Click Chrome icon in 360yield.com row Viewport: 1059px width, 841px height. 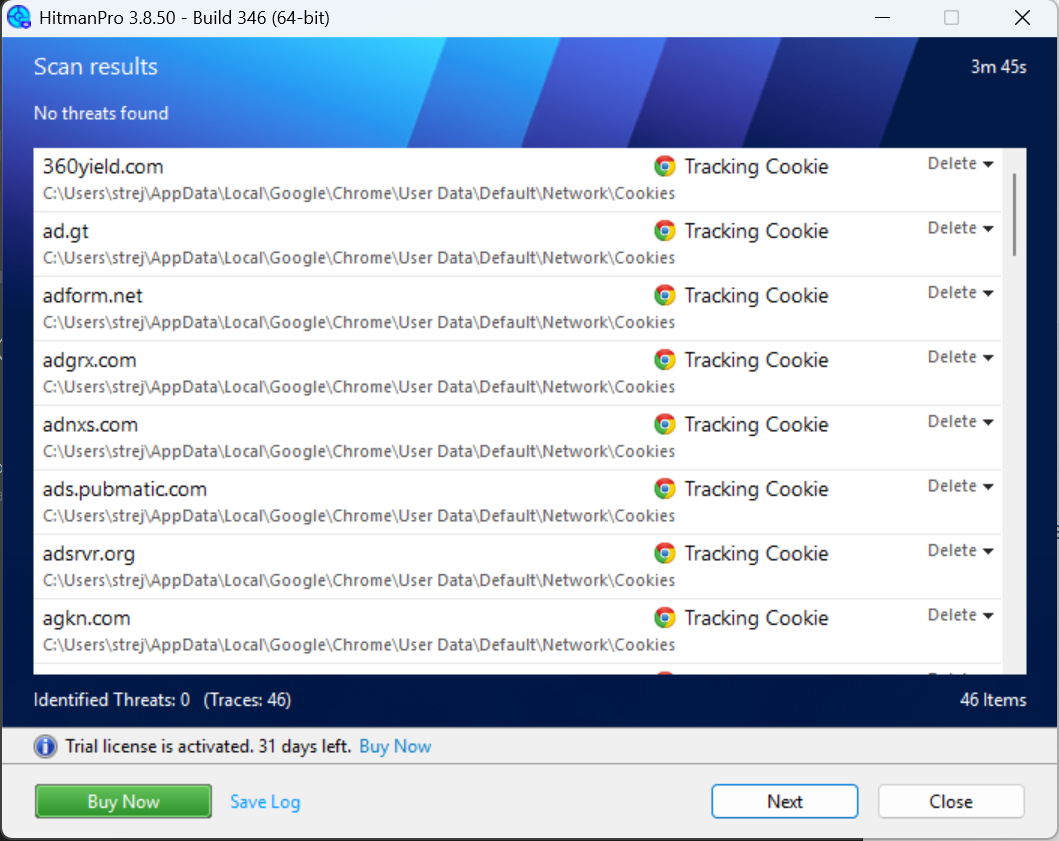[x=665, y=166]
